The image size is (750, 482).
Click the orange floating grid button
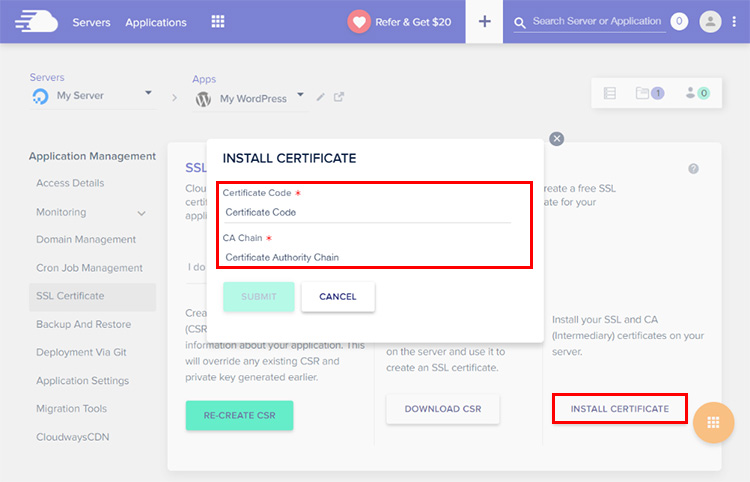click(713, 422)
